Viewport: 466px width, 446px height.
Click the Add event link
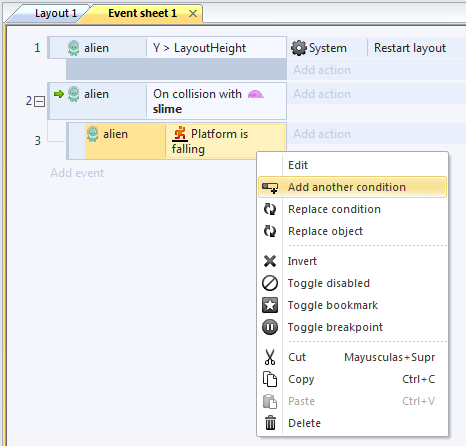pyautogui.click(x=77, y=173)
